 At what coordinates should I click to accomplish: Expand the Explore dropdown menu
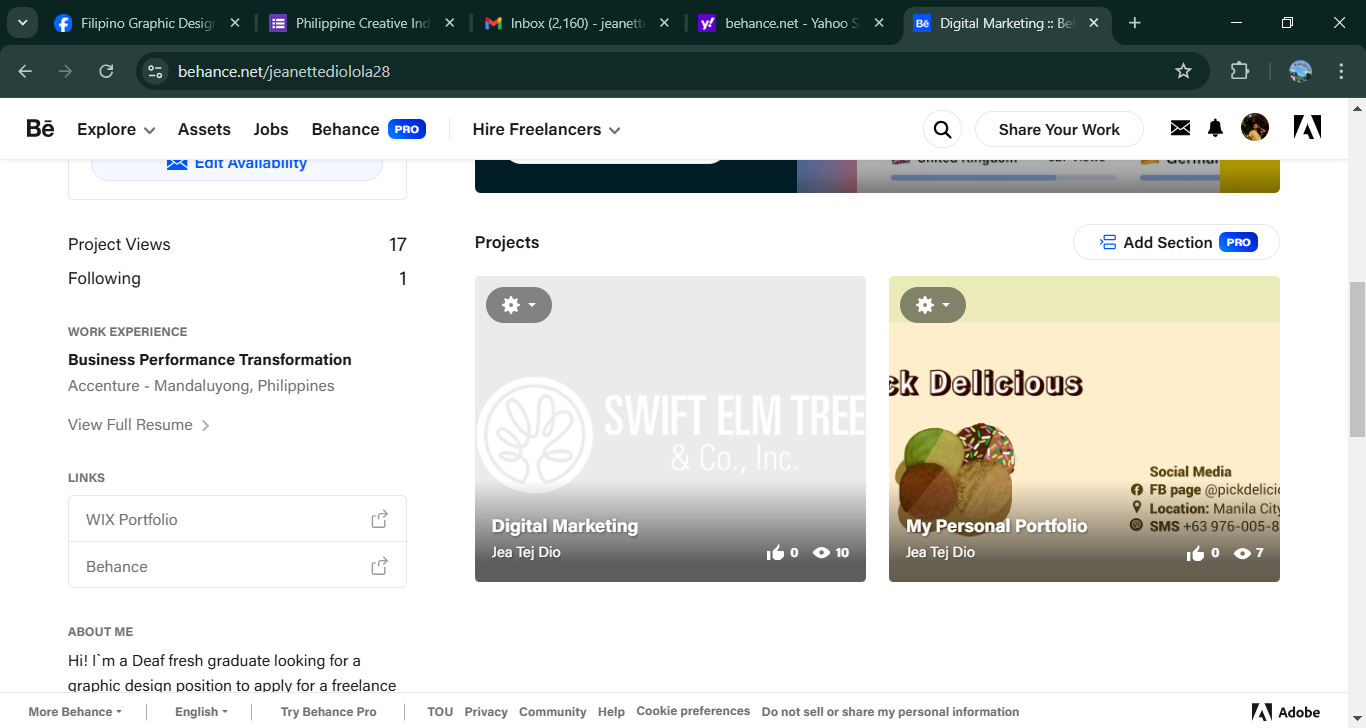tap(116, 129)
